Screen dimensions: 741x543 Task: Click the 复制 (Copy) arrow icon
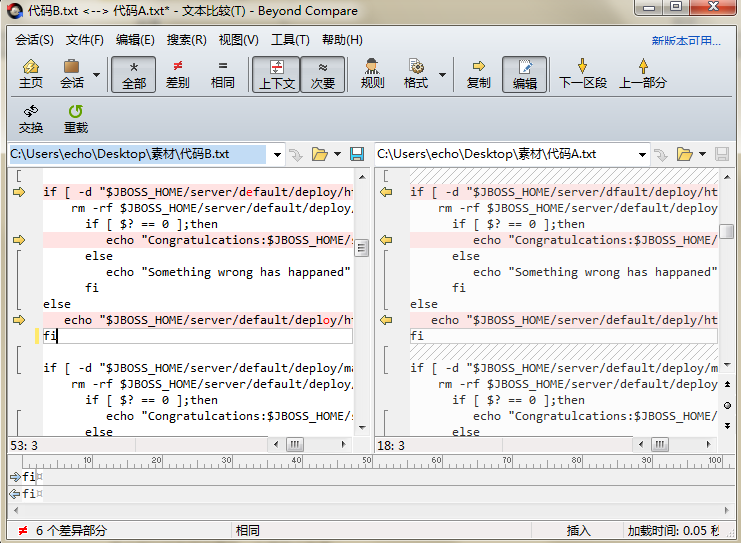tap(479, 74)
